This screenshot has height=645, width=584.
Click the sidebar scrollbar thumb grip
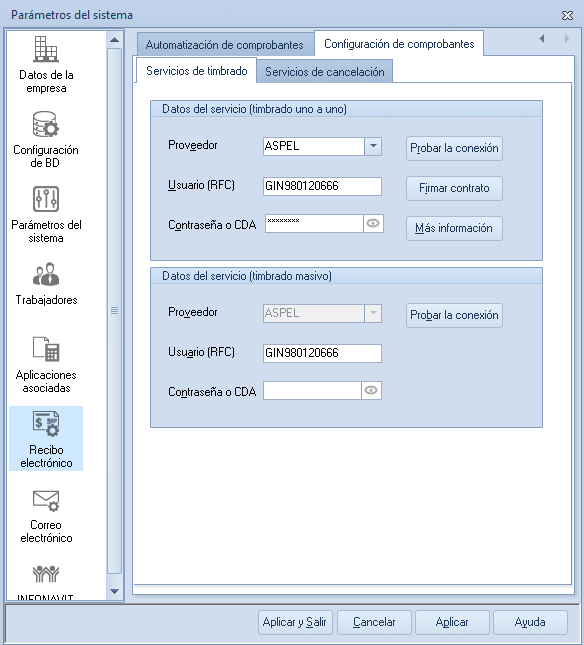point(114,311)
